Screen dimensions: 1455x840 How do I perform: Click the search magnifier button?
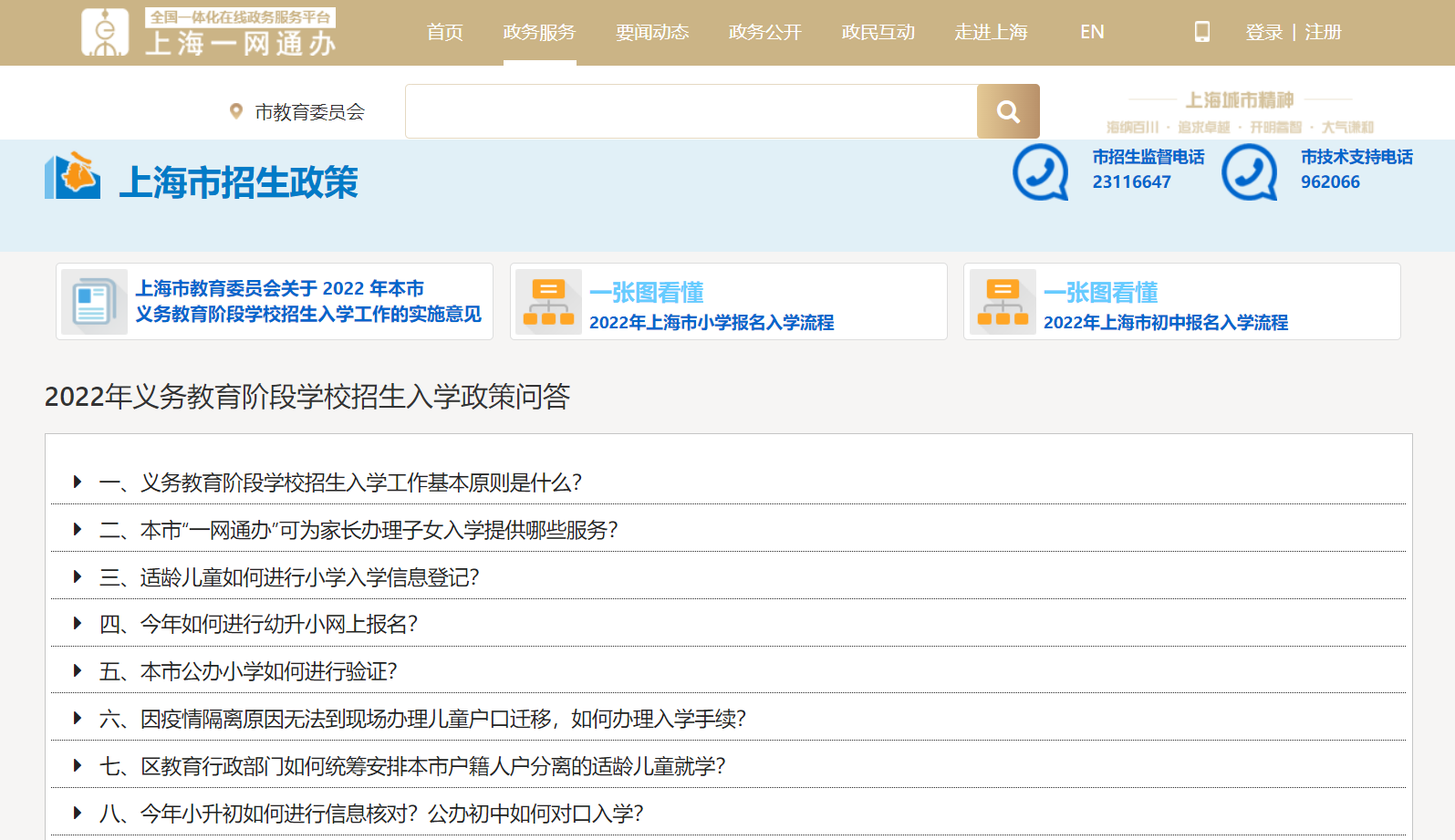coord(1008,111)
